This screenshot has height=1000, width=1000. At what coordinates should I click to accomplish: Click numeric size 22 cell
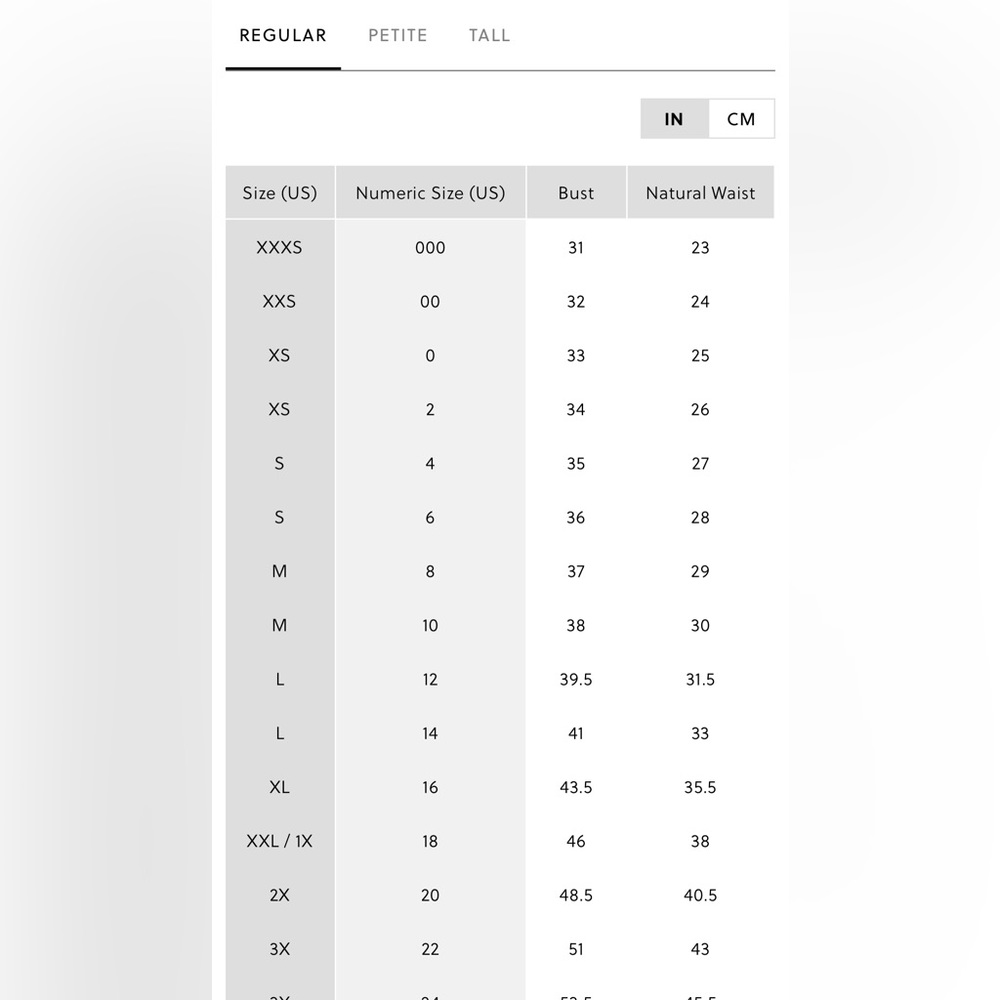(430, 949)
